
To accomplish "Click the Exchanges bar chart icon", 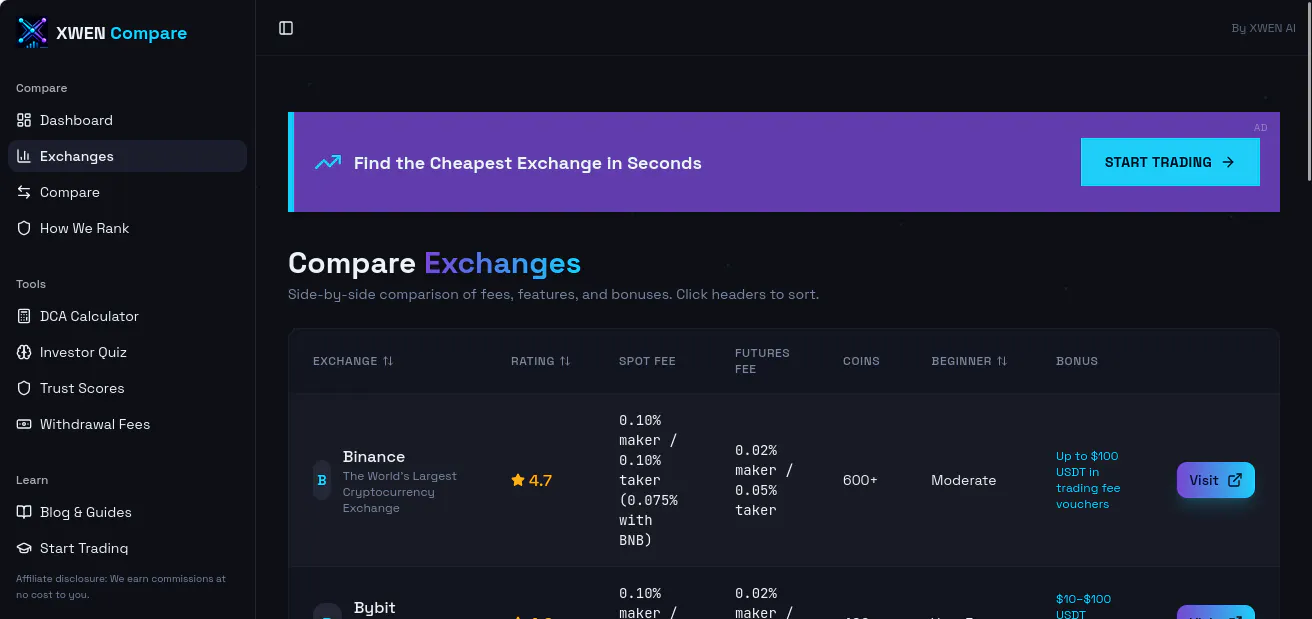I will point(24,156).
